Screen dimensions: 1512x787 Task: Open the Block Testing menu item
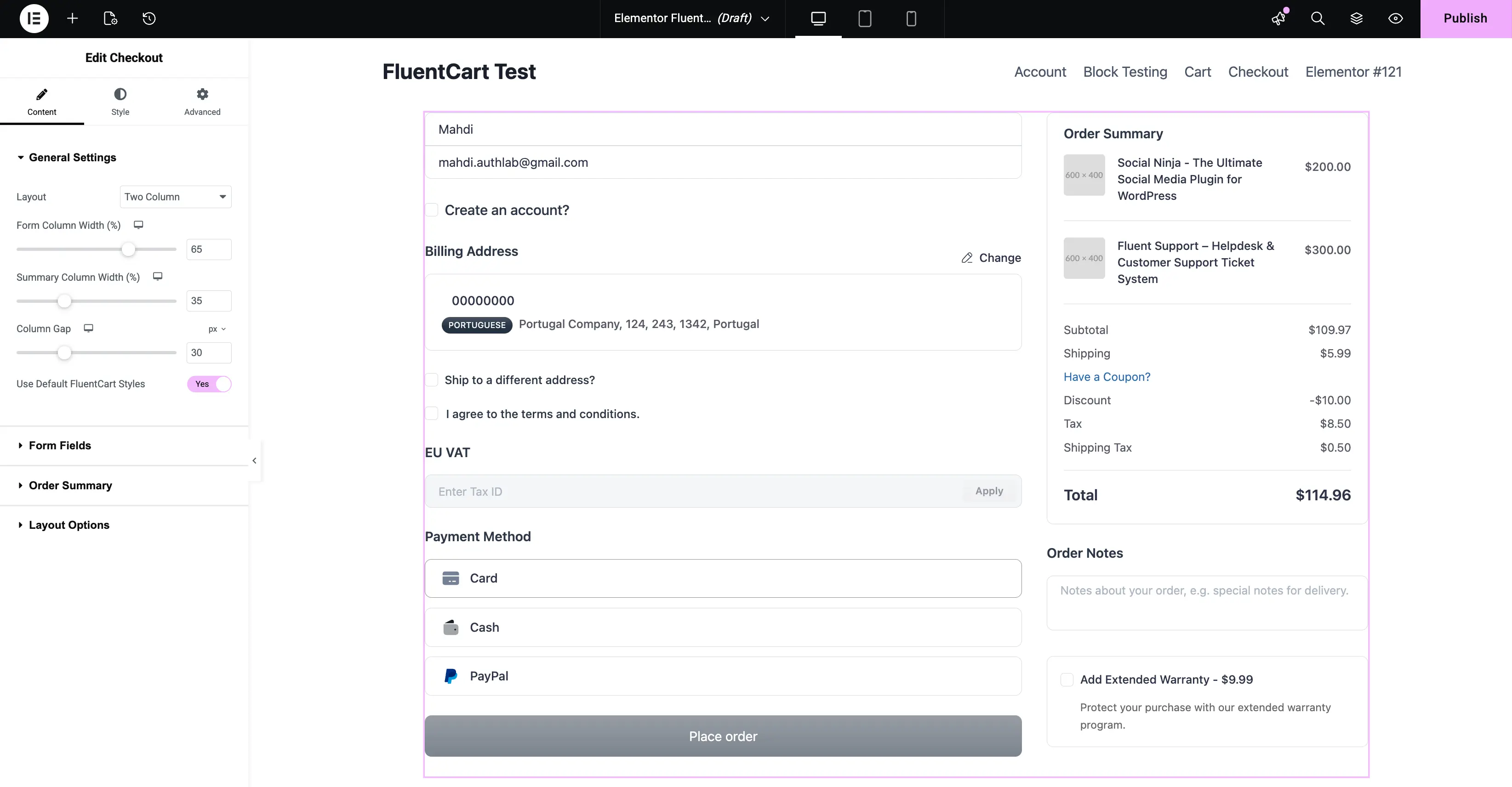[x=1125, y=72]
